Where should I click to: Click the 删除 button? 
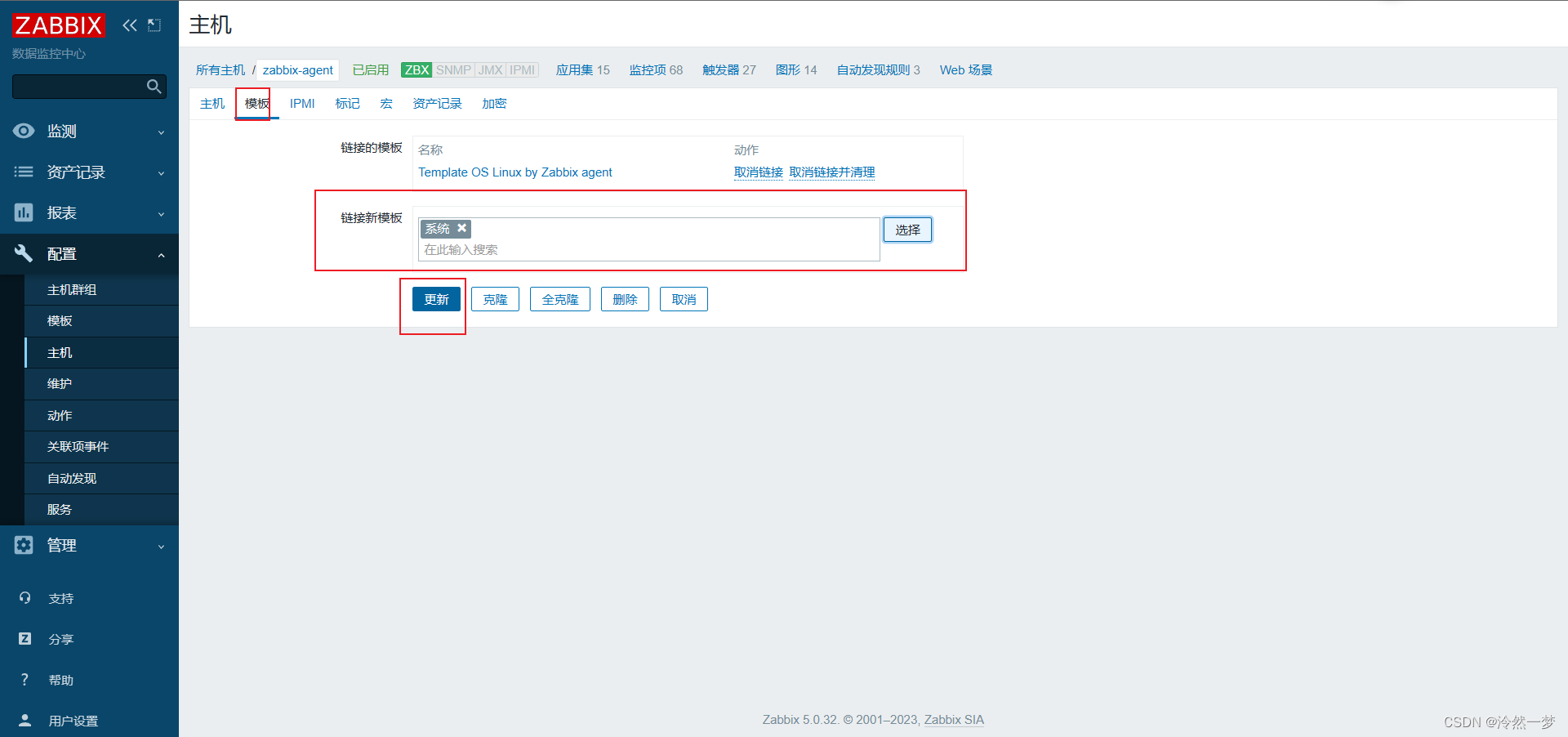click(x=625, y=299)
